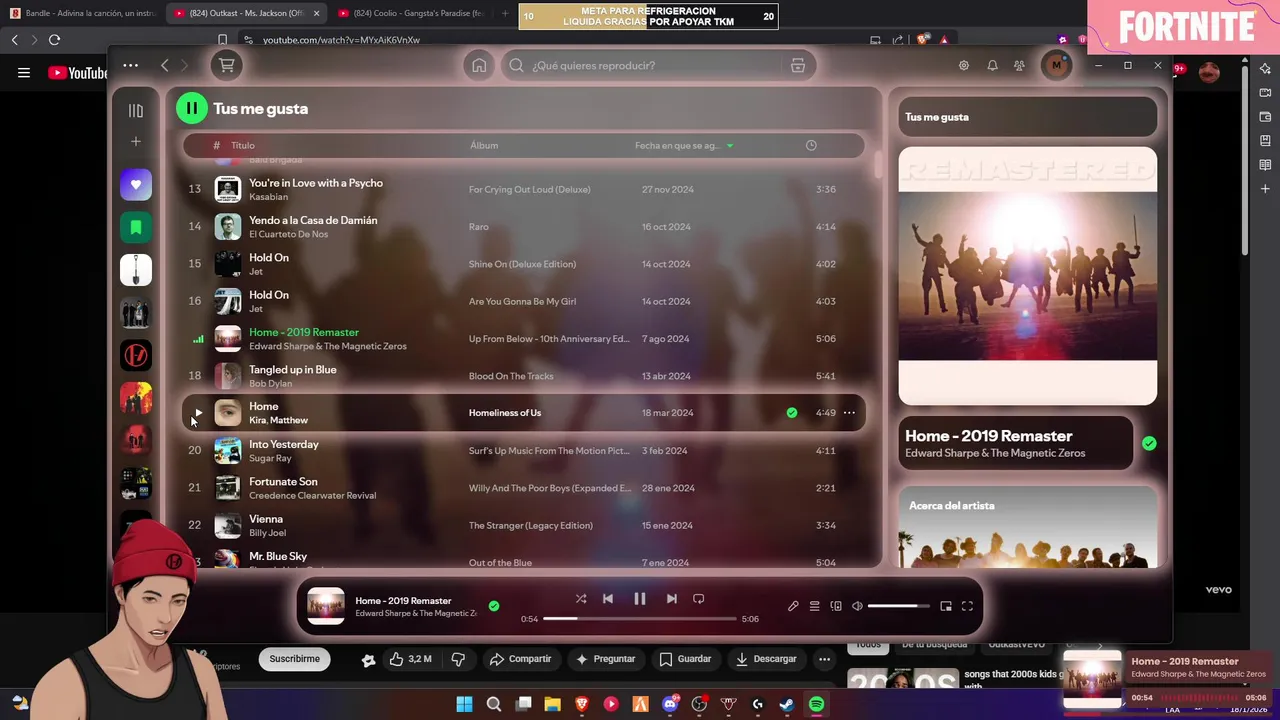The width and height of the screenshot is (1280, 720).
Task: Click the plus create-playlist icon in the sidebar
Action: [x=136, y=141]
